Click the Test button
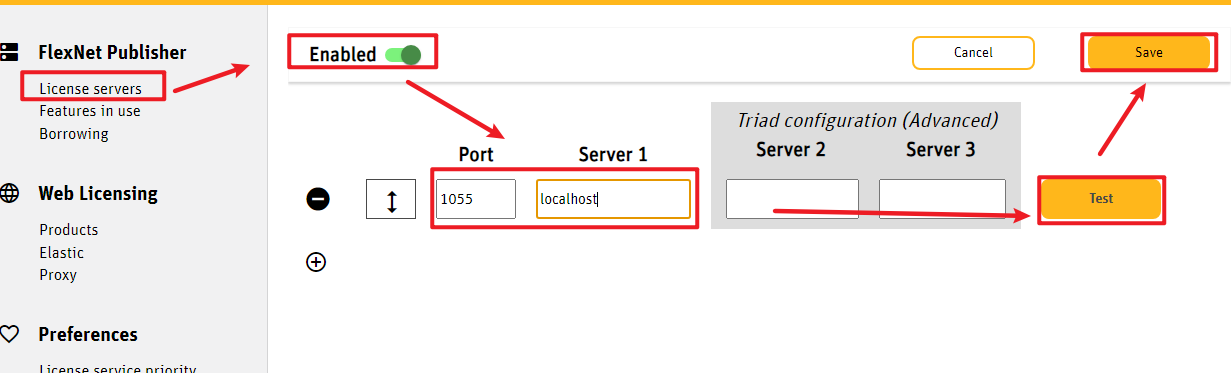The height and width of the screenshot is (373, 1231). click(x=1101, y=199)
